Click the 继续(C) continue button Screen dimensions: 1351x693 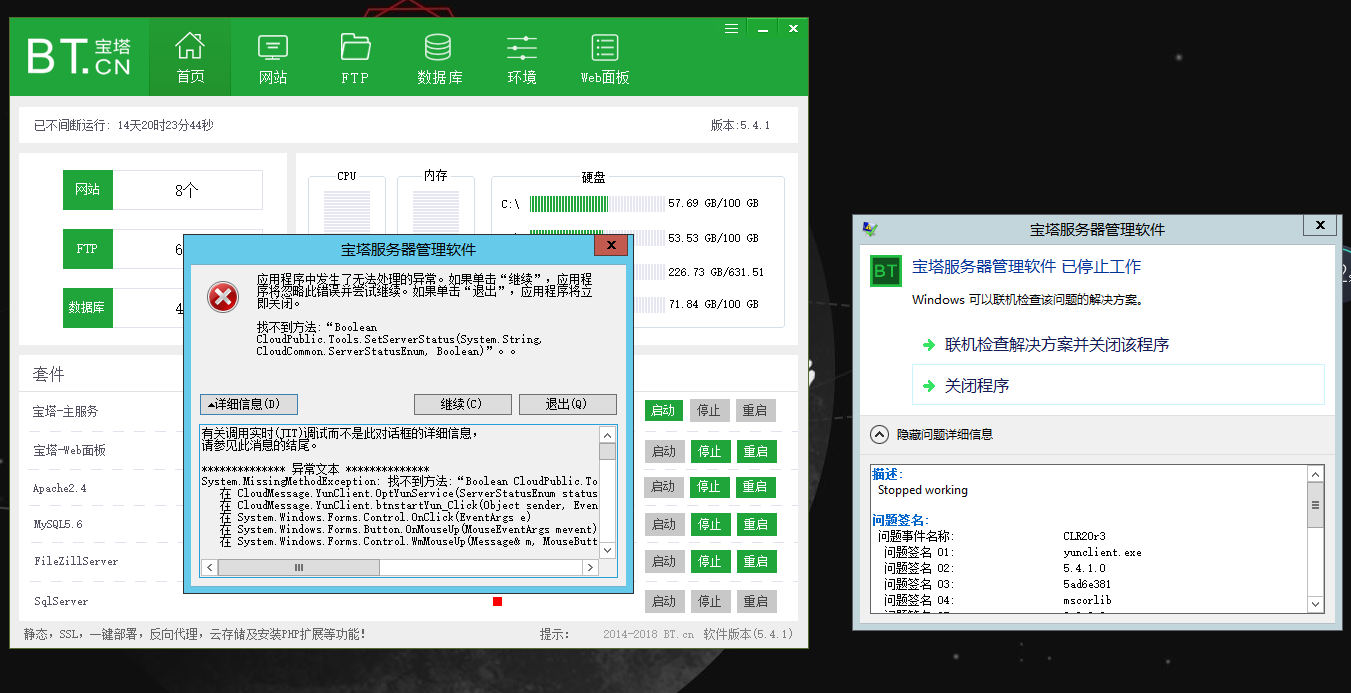[462, 404]
